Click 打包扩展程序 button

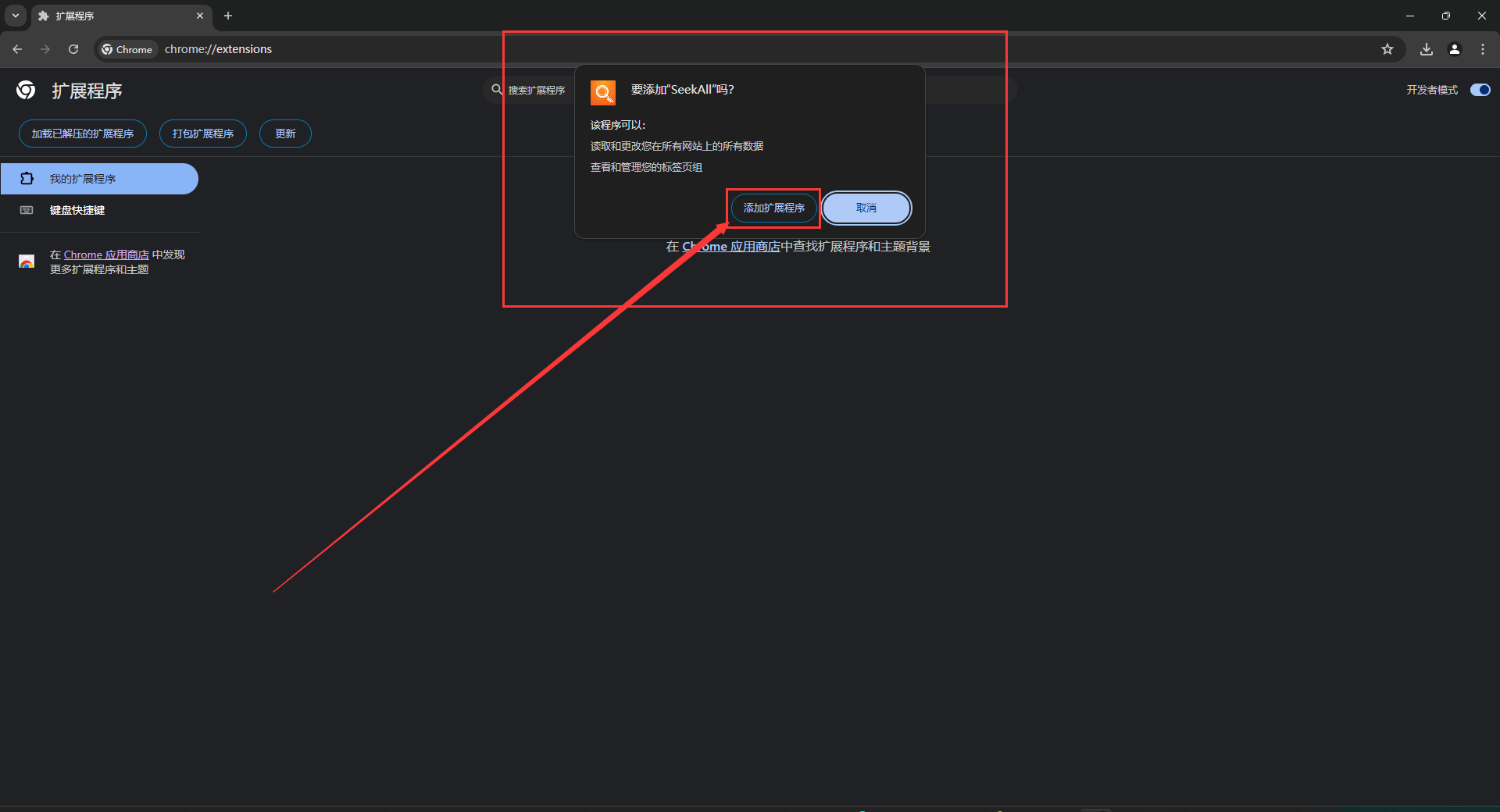pyautogui.click(x=203, y=134)
